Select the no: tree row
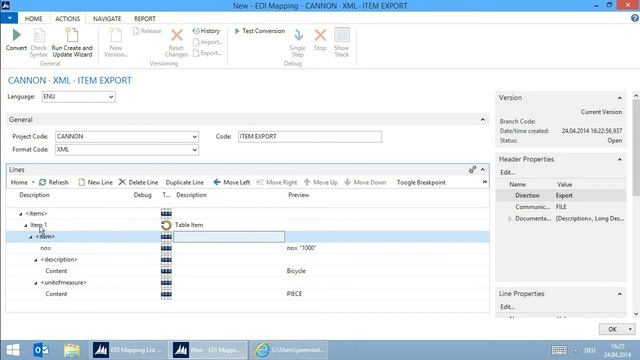Image resolution: width=640 pixels, height=360 pixels. 247,248
